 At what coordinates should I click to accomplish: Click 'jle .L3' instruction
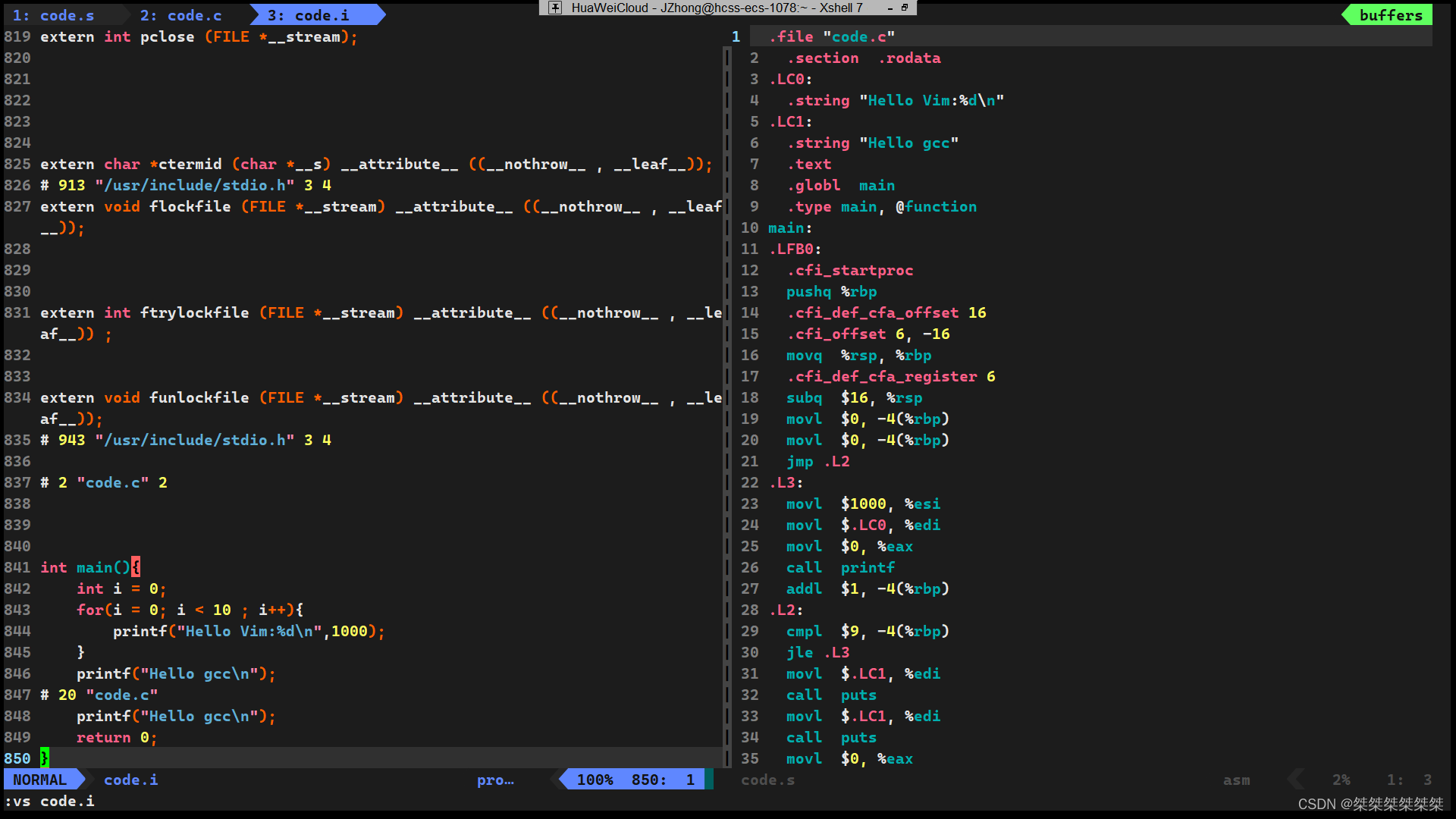(x=818, y=652)
